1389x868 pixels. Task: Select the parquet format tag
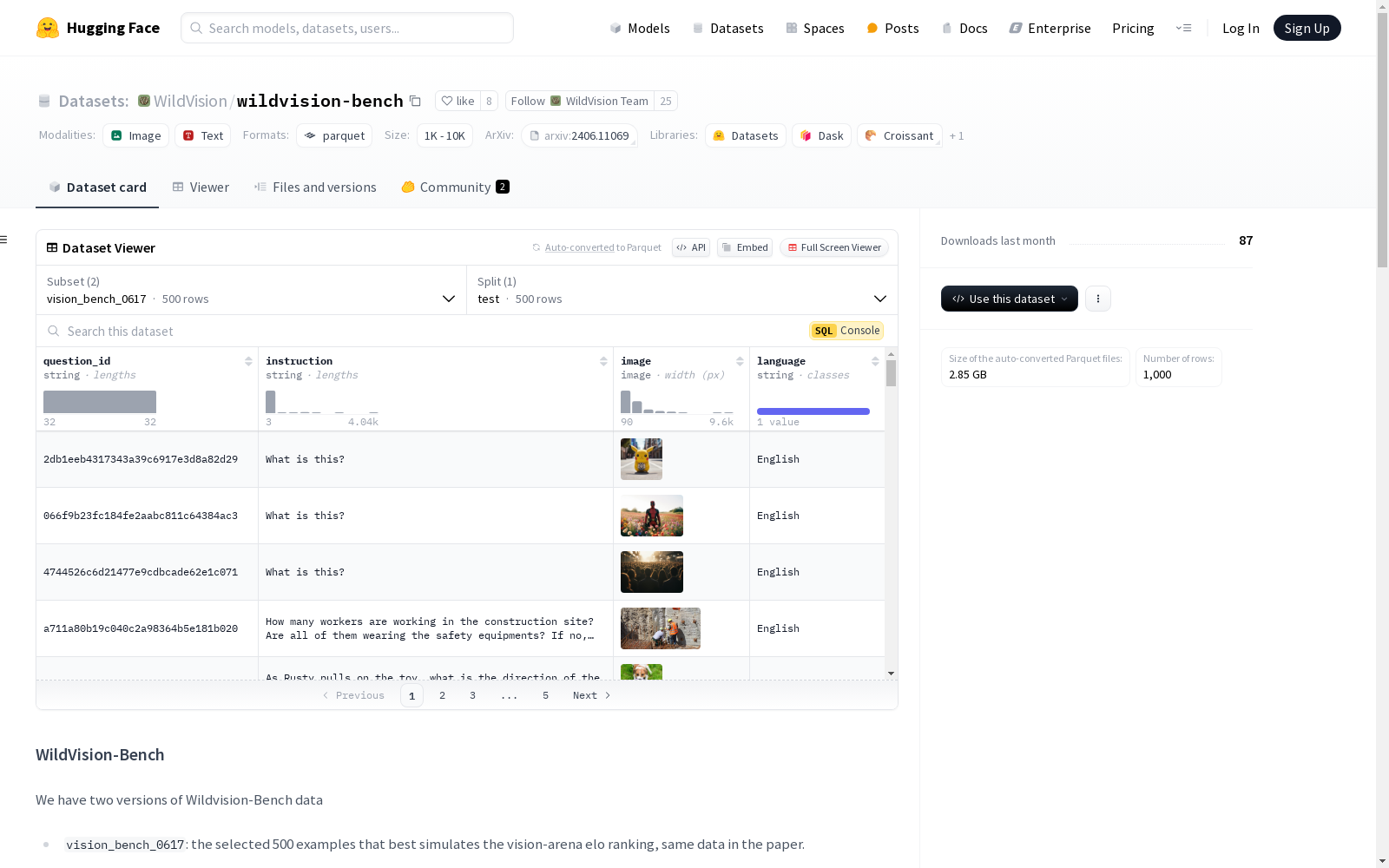pos(334,135)
